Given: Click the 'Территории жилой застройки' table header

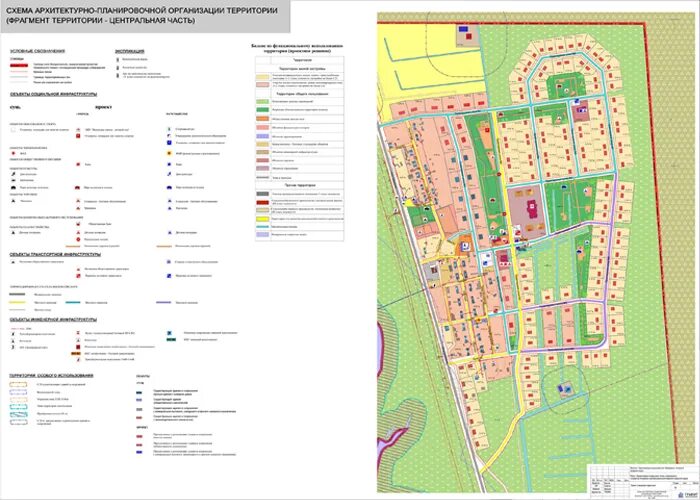Looking at the screenshot, I should coord(302,69).
